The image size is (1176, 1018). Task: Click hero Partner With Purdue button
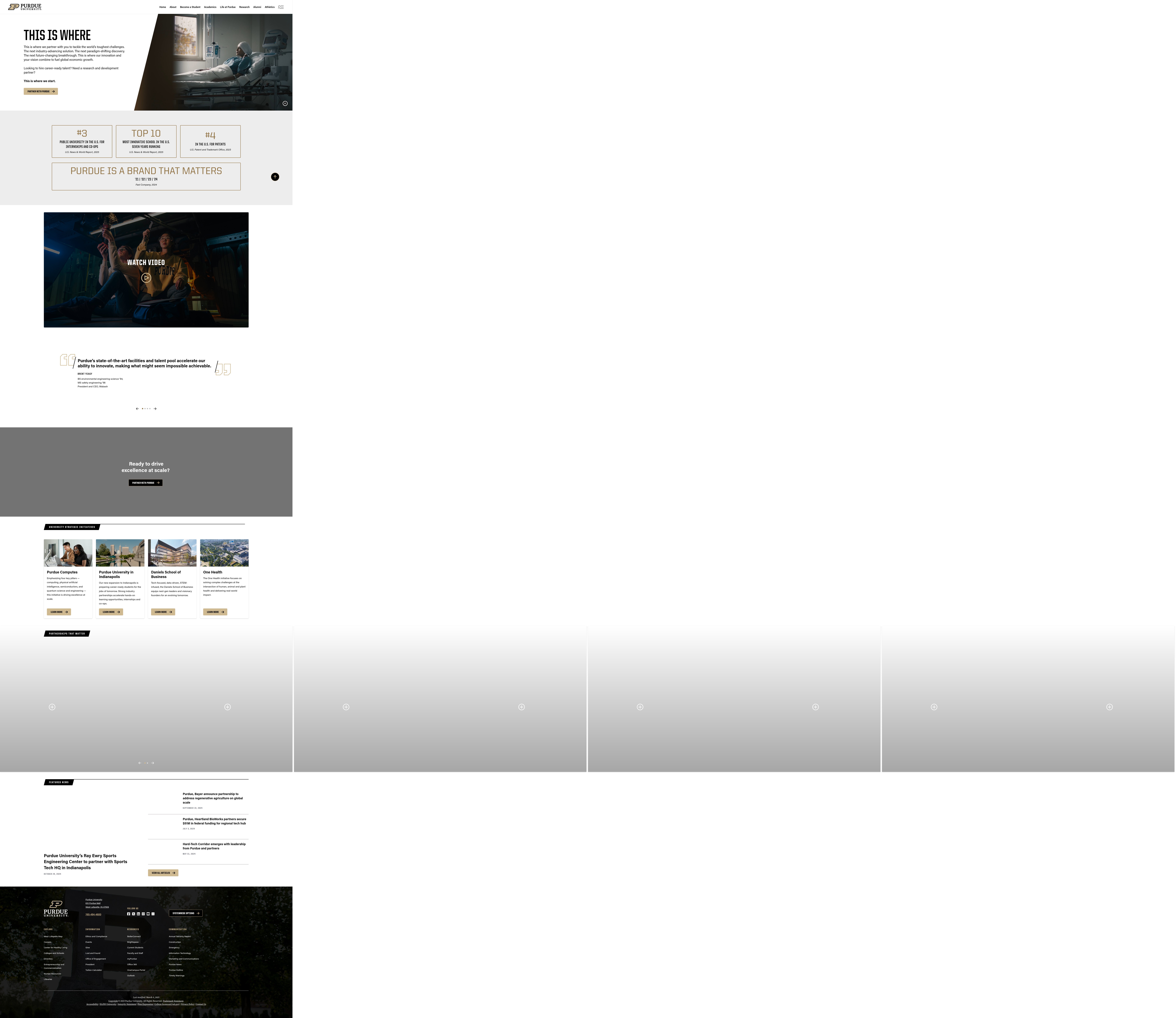point(41,92)
